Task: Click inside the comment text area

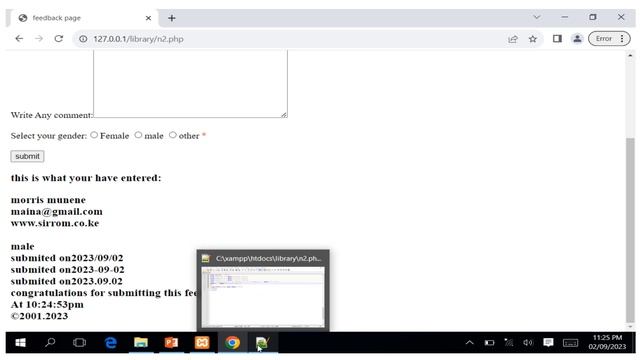Action: point(190,84)
